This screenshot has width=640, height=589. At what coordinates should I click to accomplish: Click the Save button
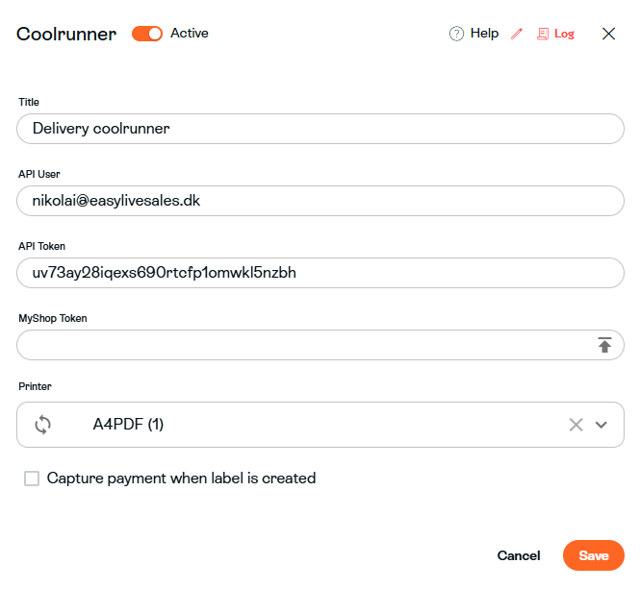(593, 555)
